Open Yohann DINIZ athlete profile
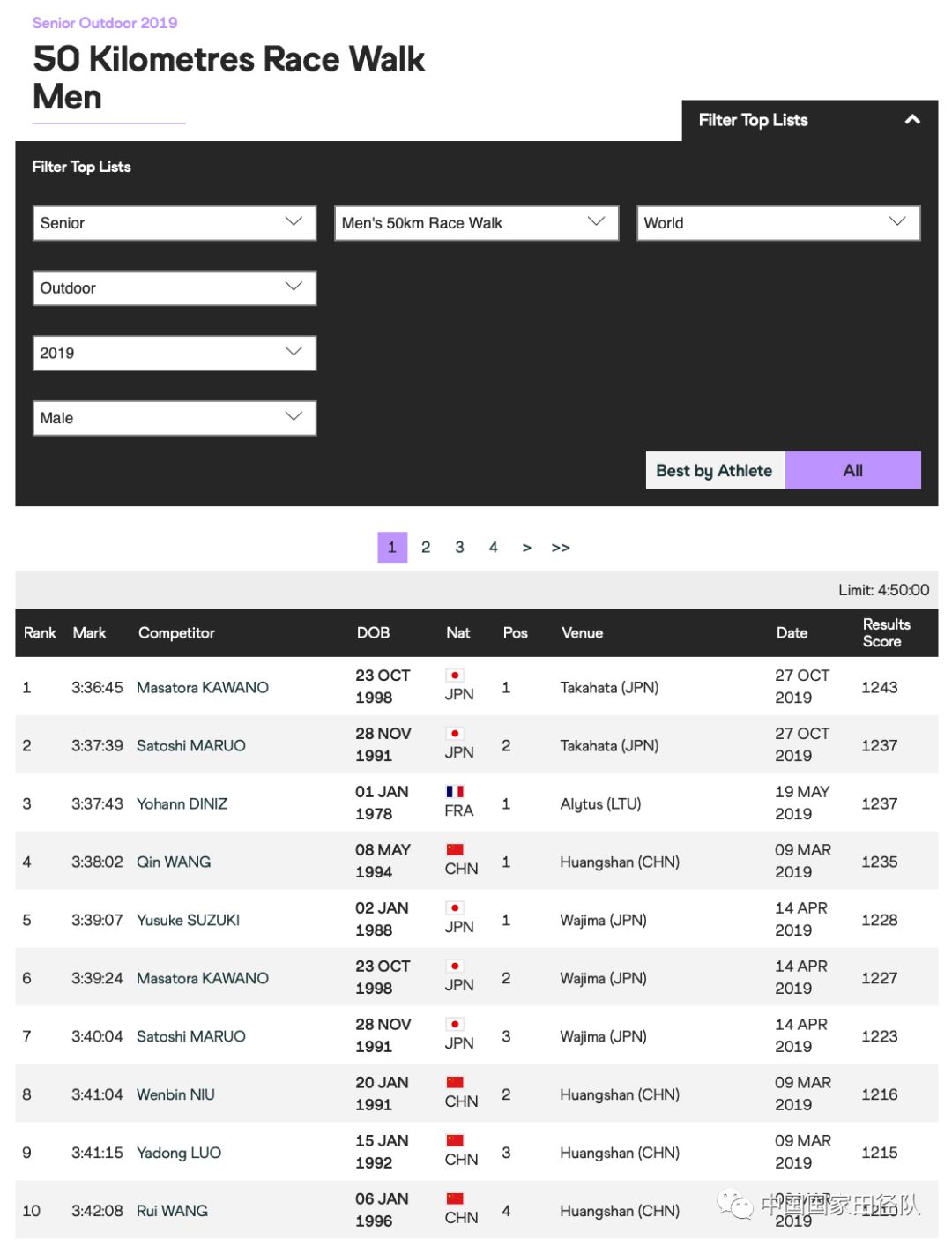This screenshot has width=952, height=1247. click(182, 803)
